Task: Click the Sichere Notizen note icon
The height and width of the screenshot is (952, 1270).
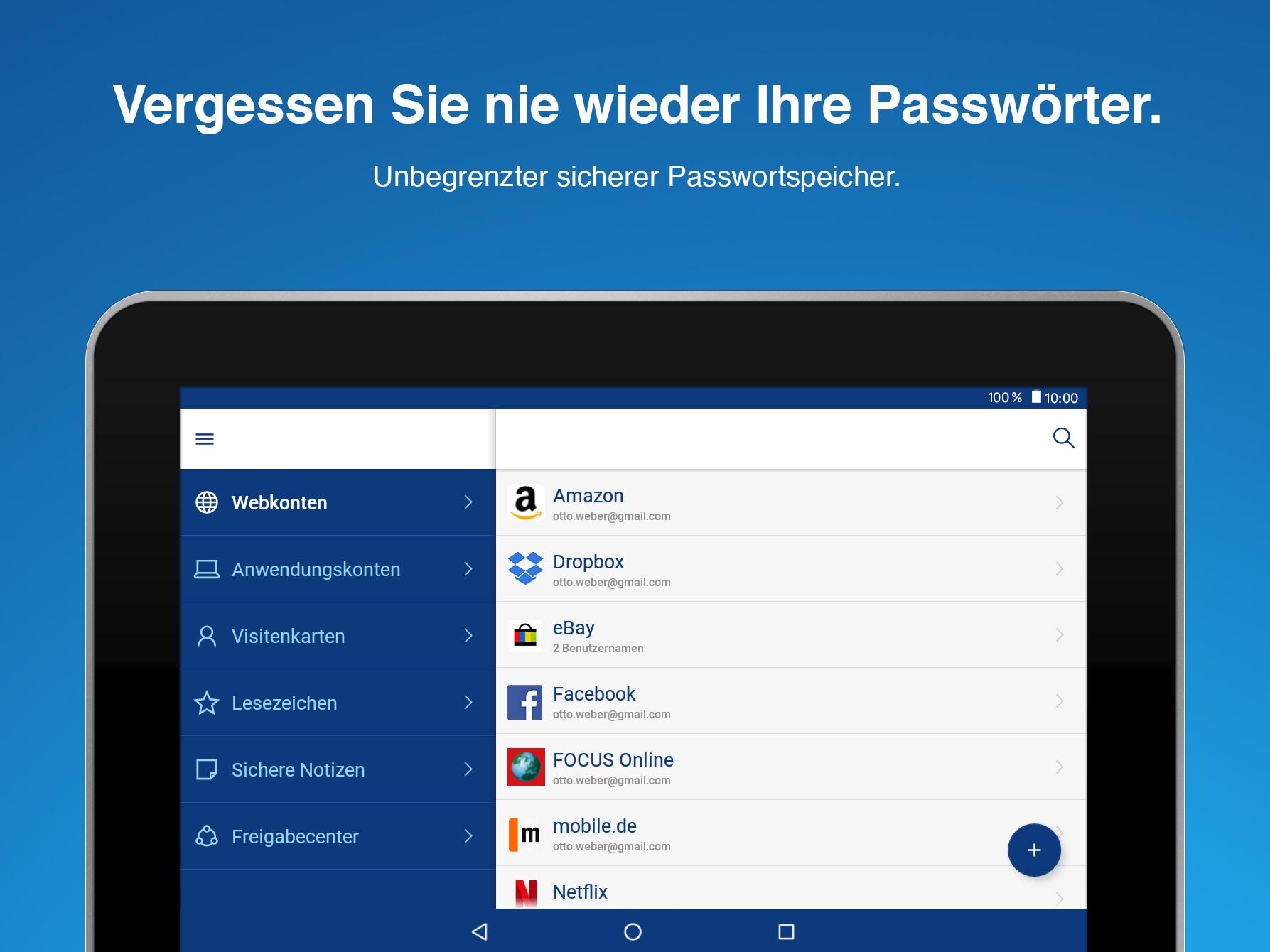Action: tap(207, 769)
